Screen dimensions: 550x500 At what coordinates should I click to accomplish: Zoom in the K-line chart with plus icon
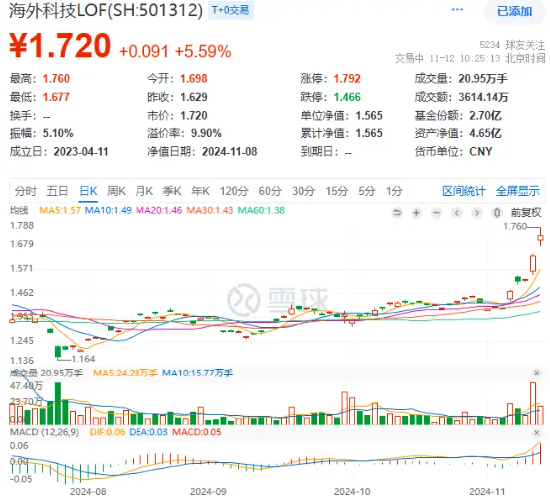(x=416, y=213)
